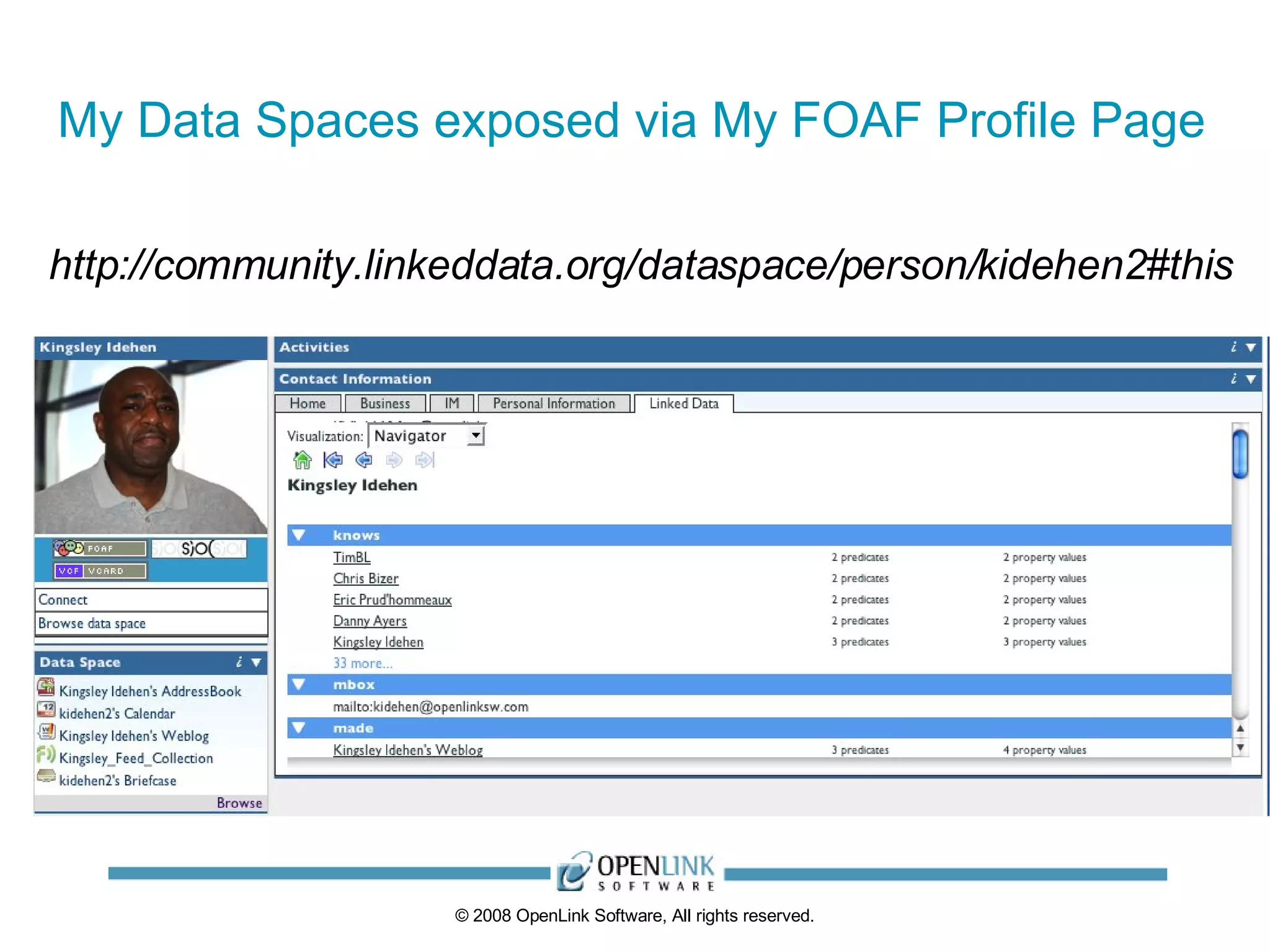Click the feed icon beside Kingsley_Feed_Collection
Screen dimensions: 1270x952
[x=46, y=754]
